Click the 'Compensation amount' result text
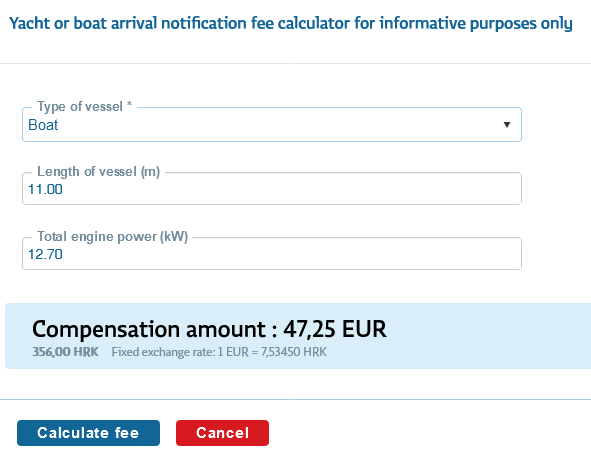 [149, 329]
